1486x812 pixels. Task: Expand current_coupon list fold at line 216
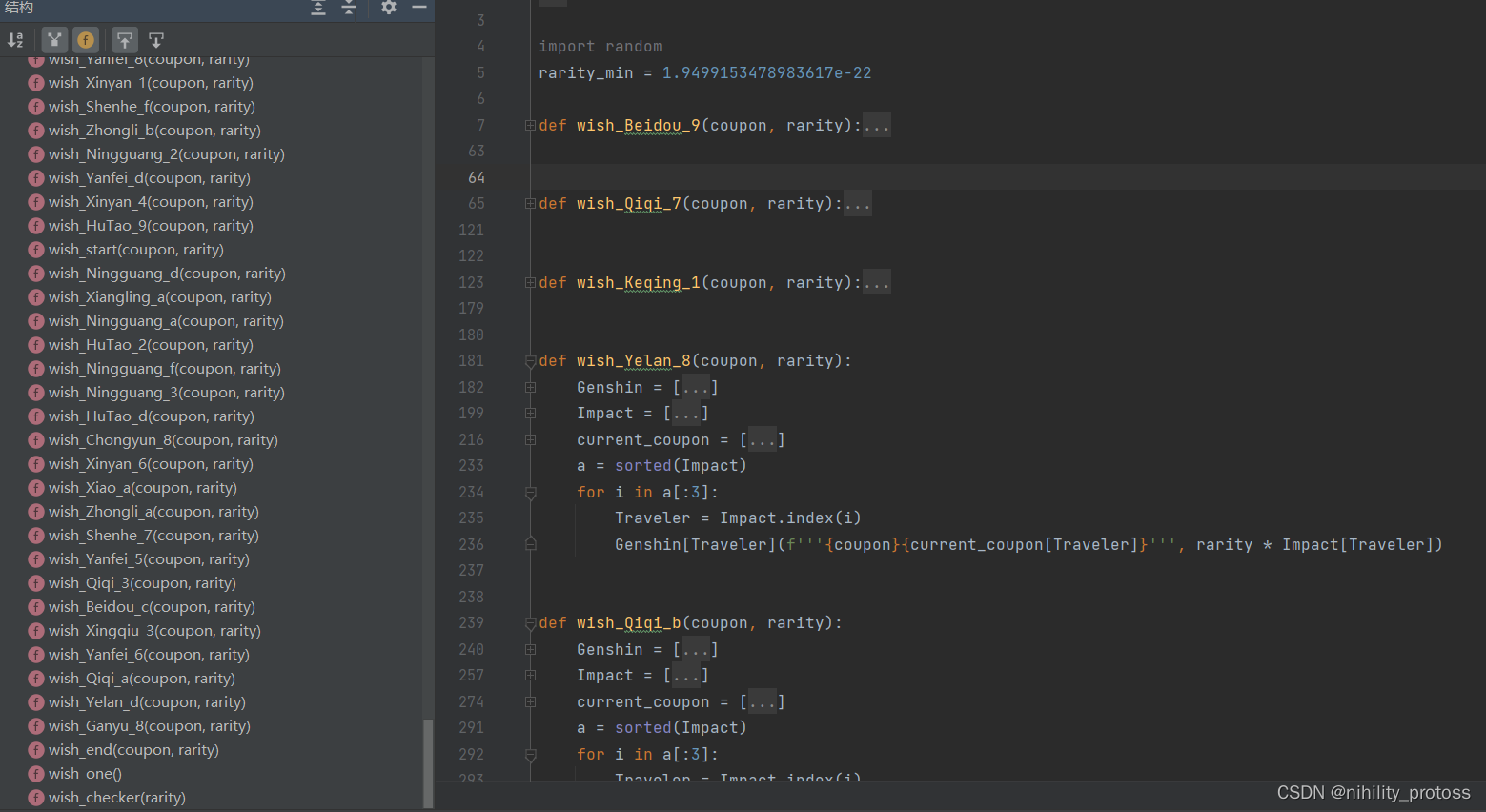[x=530, y=439]
